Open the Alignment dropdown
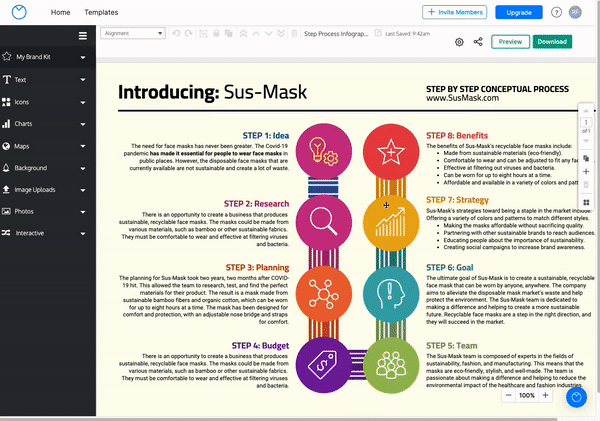The height and width of the screenshot is (421, 600). pos(133,33)
